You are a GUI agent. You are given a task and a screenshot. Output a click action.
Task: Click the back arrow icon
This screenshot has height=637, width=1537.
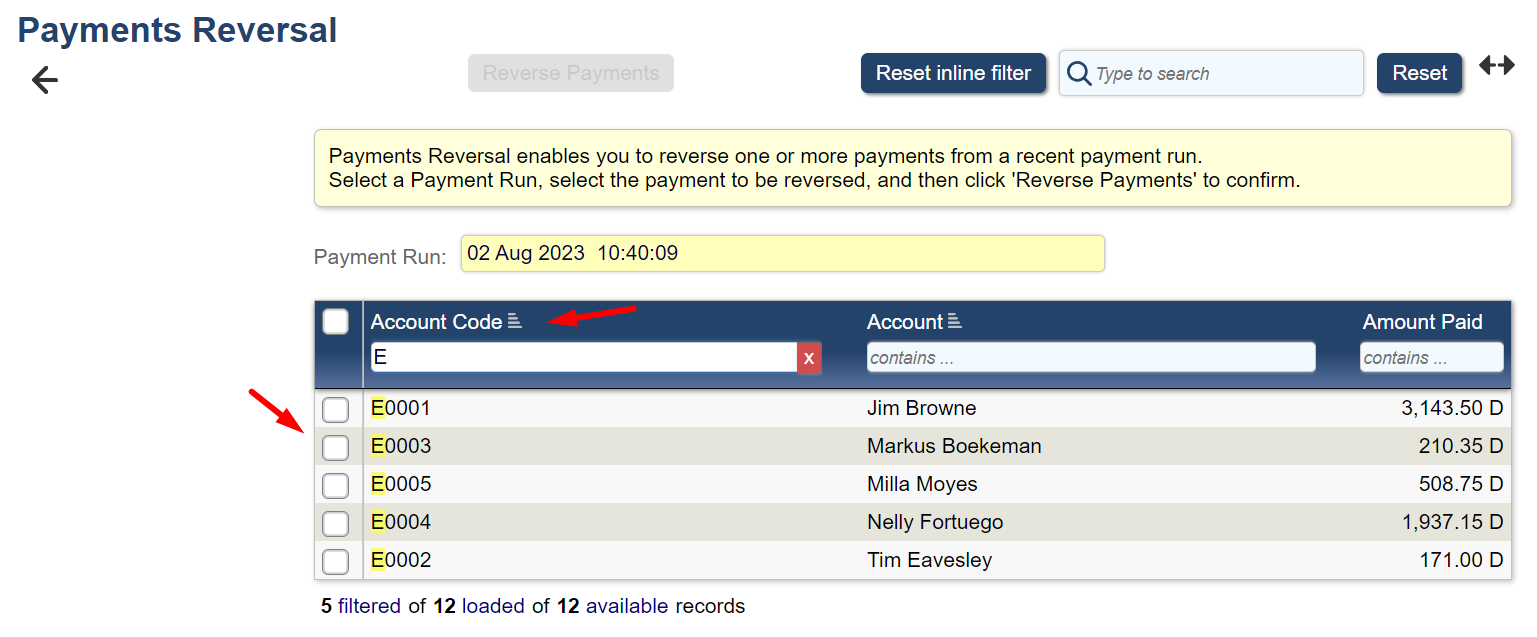click(45, 80)
